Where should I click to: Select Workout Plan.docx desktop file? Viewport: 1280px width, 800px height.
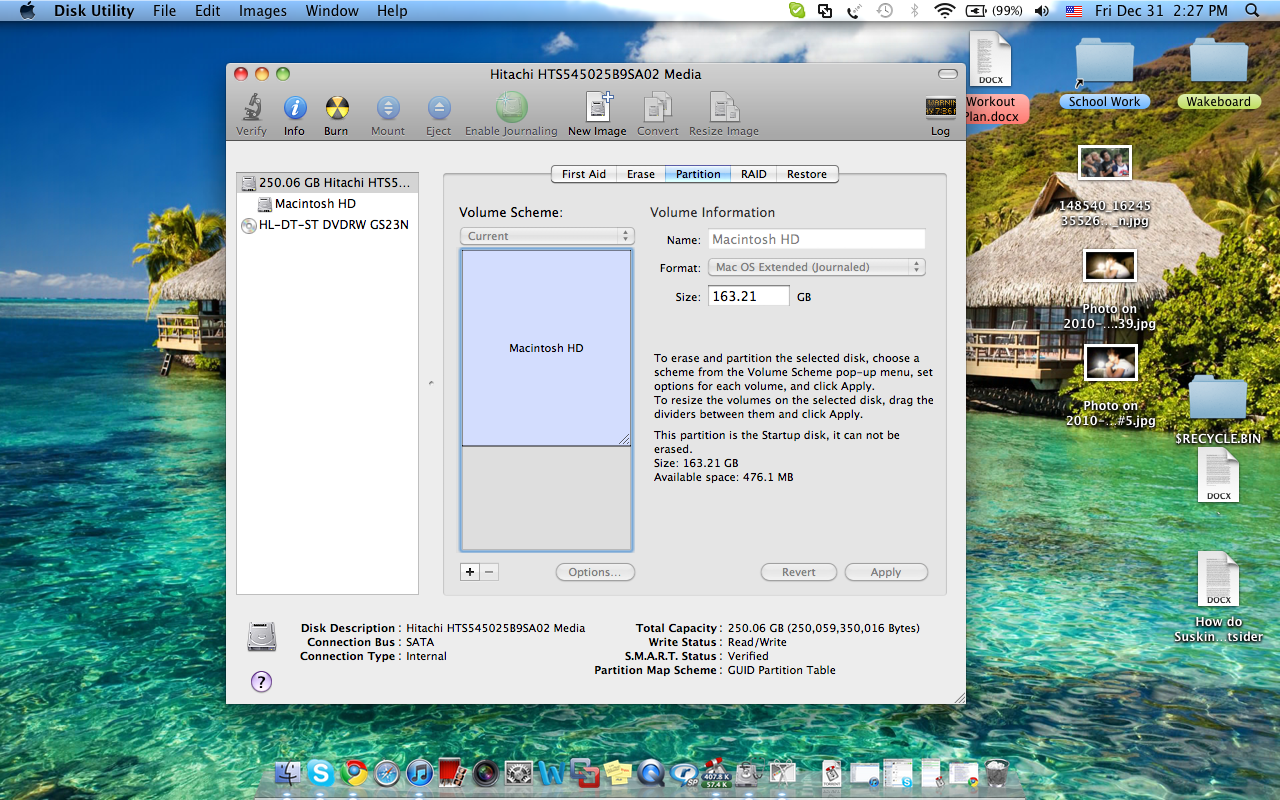(990, 78)
